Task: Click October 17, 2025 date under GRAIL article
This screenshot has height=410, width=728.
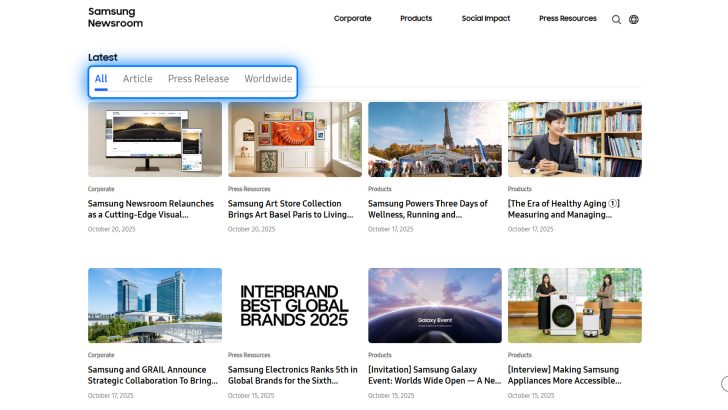Action: click(x=110, y=396)
